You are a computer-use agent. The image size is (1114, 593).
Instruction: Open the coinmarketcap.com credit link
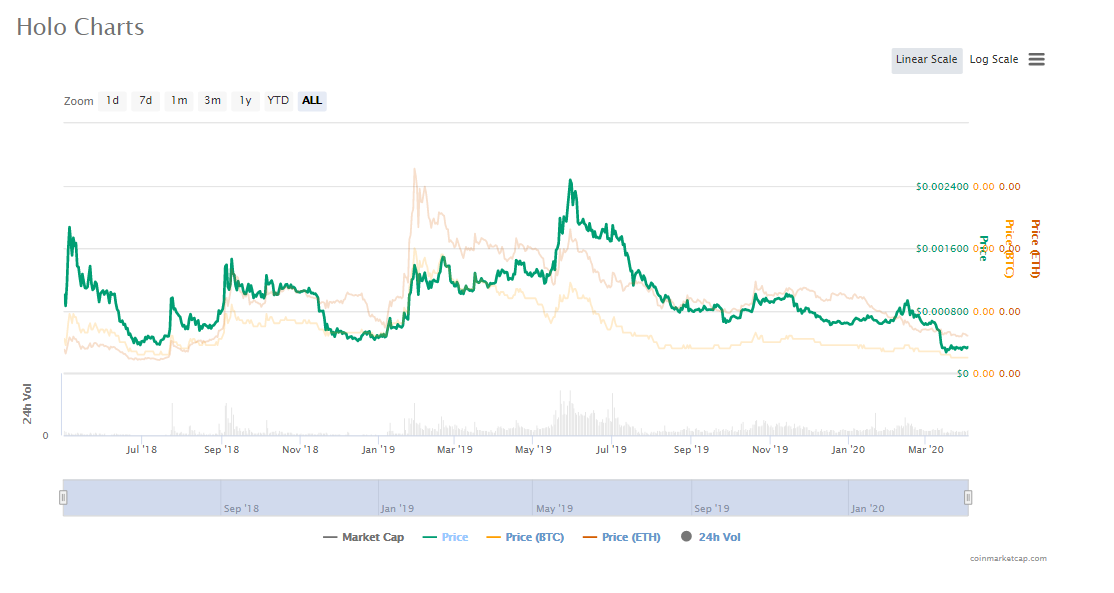click(x=1008, y=559)
